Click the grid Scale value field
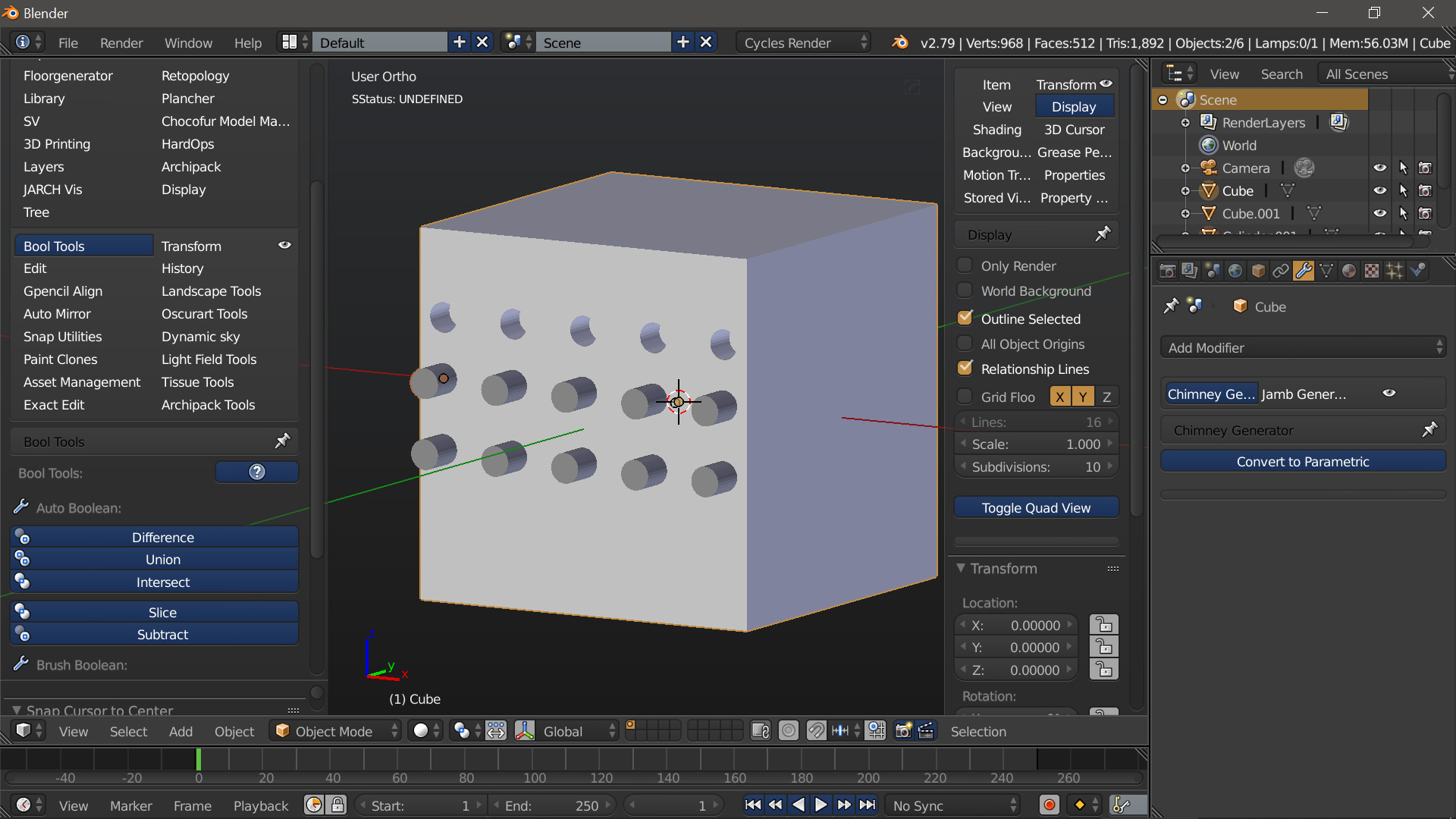 1036,444
